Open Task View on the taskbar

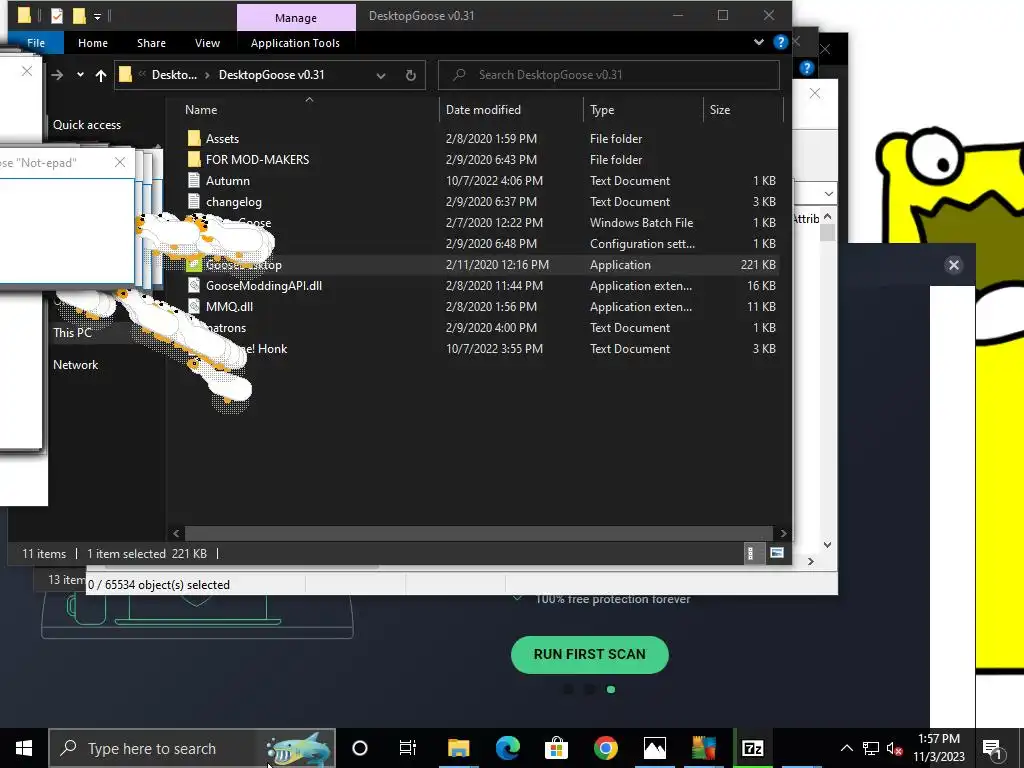[x=408, y=748]
